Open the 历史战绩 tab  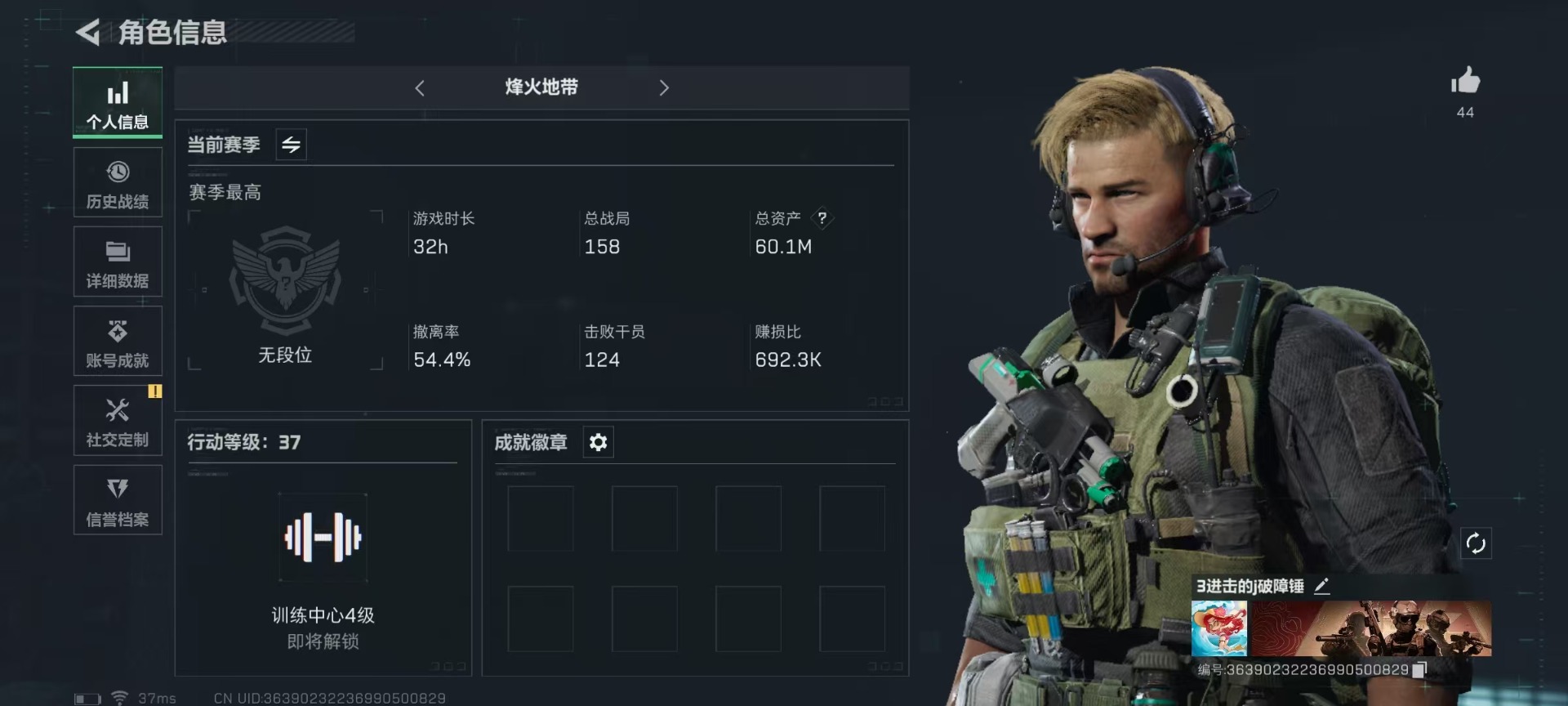point(118,182)
